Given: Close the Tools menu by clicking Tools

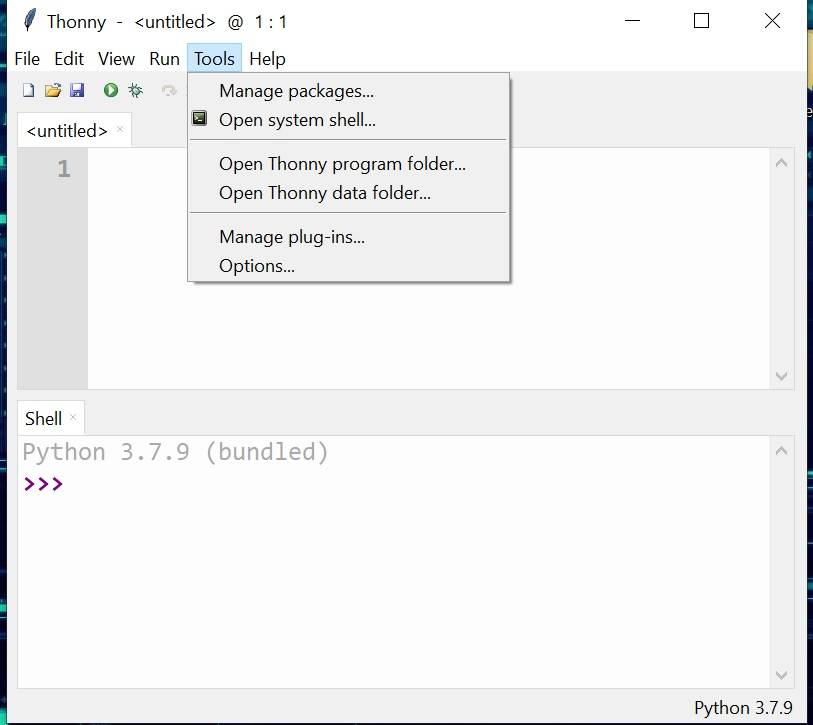Looking at the screenshot, I should [x=214, y=59].
